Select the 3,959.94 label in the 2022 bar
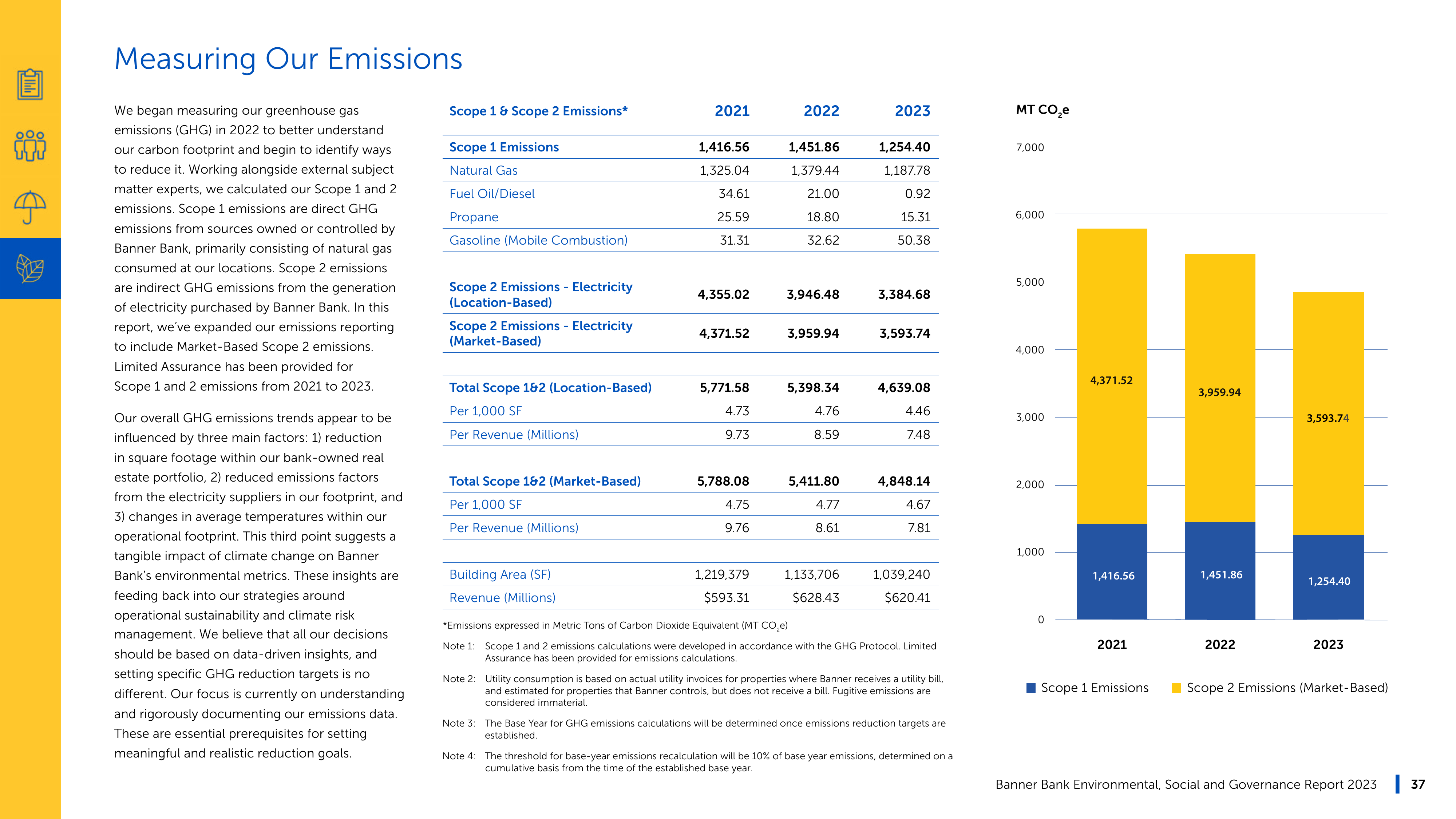The height and width of the screenshot is (819, 1456). [1219, 392]
